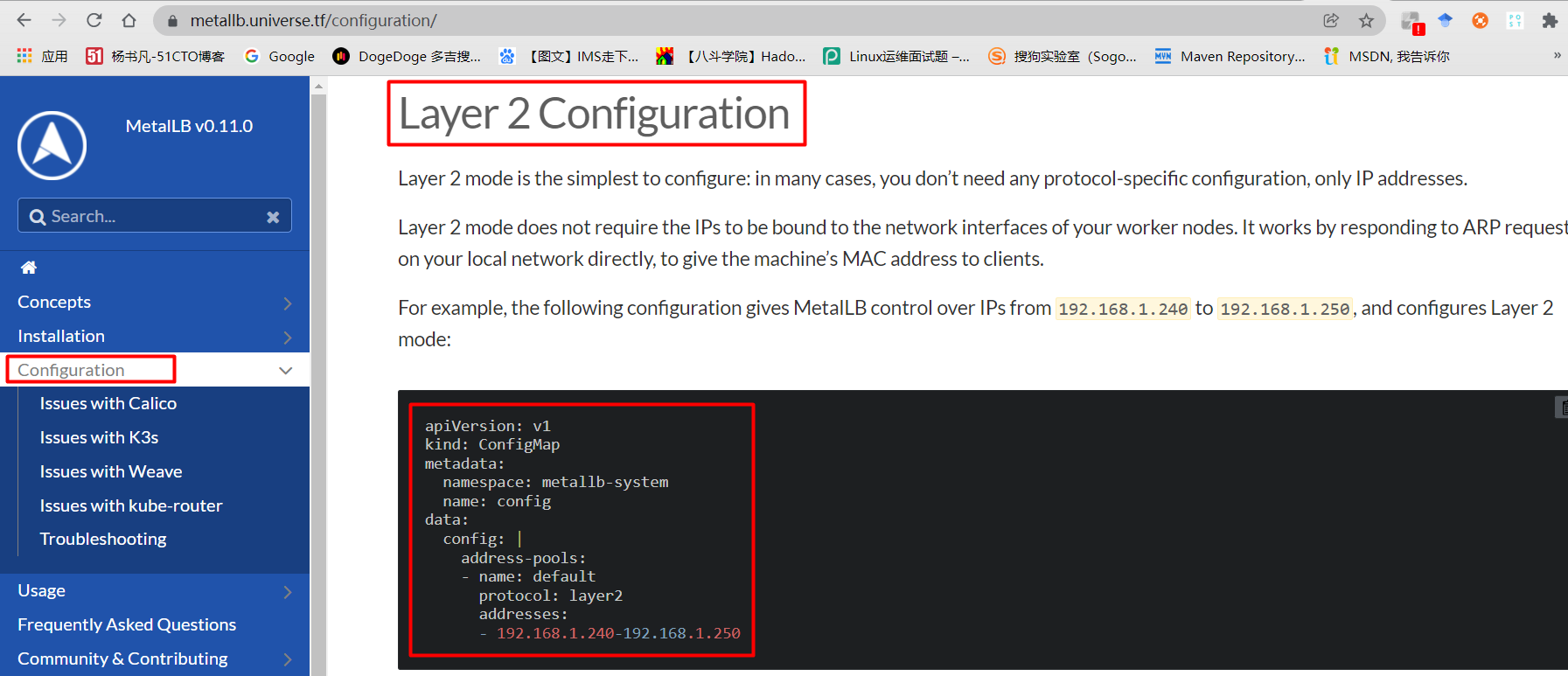Open Frequently Asked Questions
Screen dimensions: 1568x676
click(127, 624)
